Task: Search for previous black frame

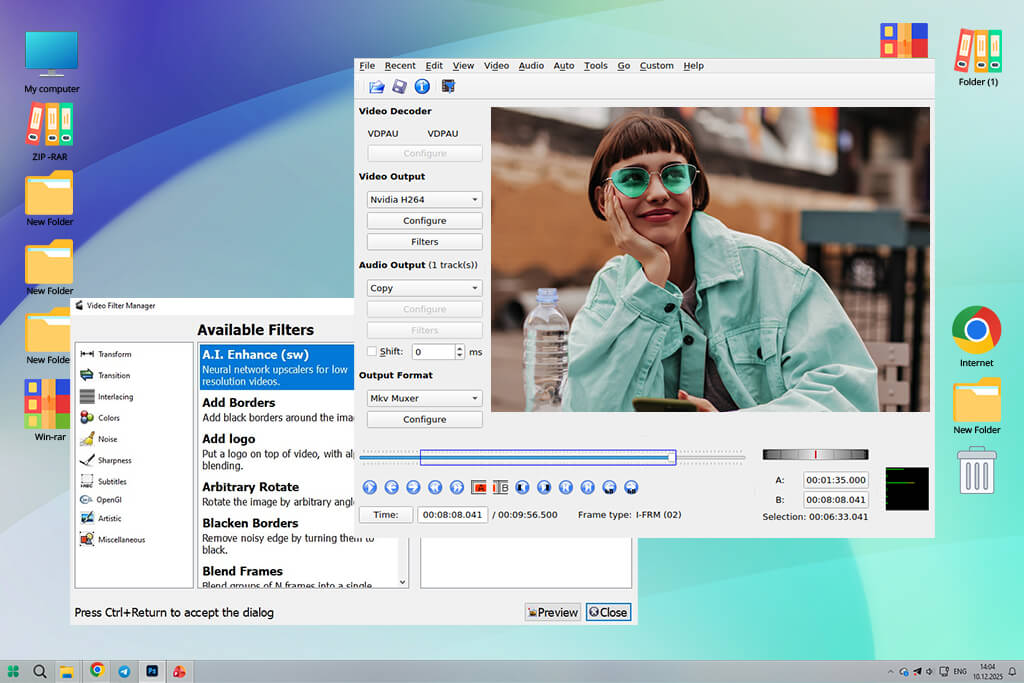Action: (x=522, y=487)
